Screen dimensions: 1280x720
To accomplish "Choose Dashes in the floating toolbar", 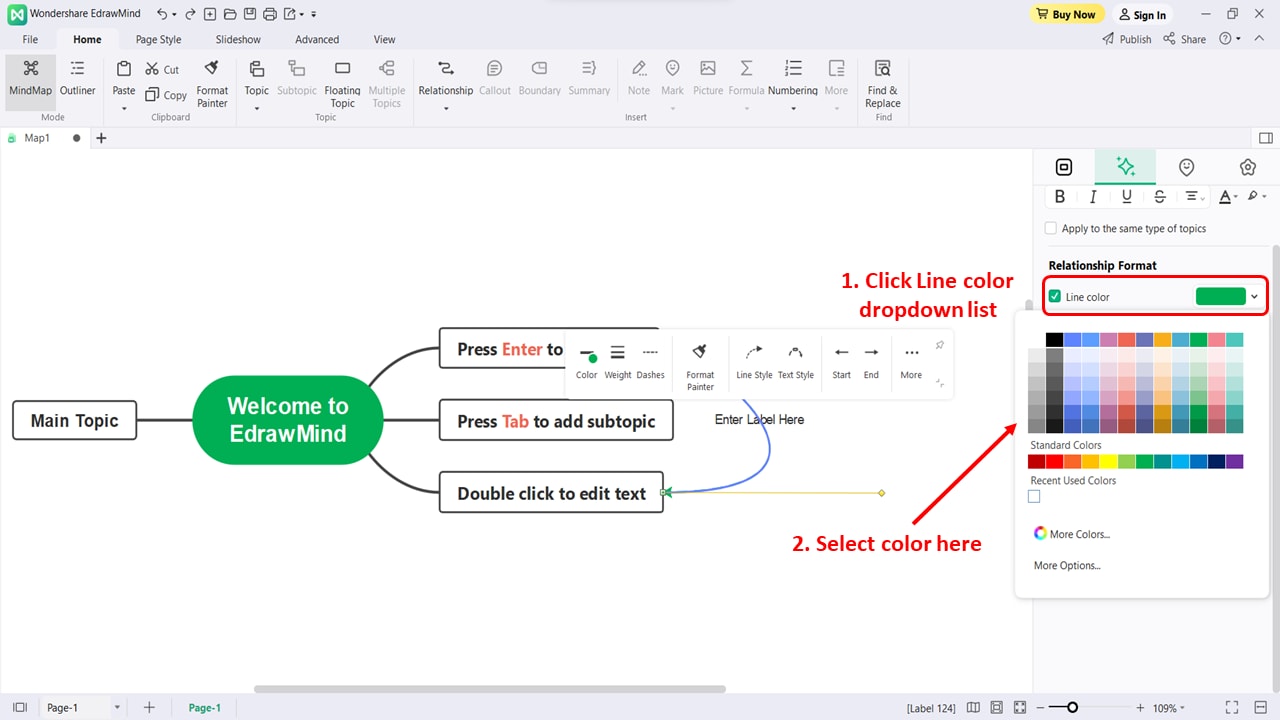I will tap(650, 362).
